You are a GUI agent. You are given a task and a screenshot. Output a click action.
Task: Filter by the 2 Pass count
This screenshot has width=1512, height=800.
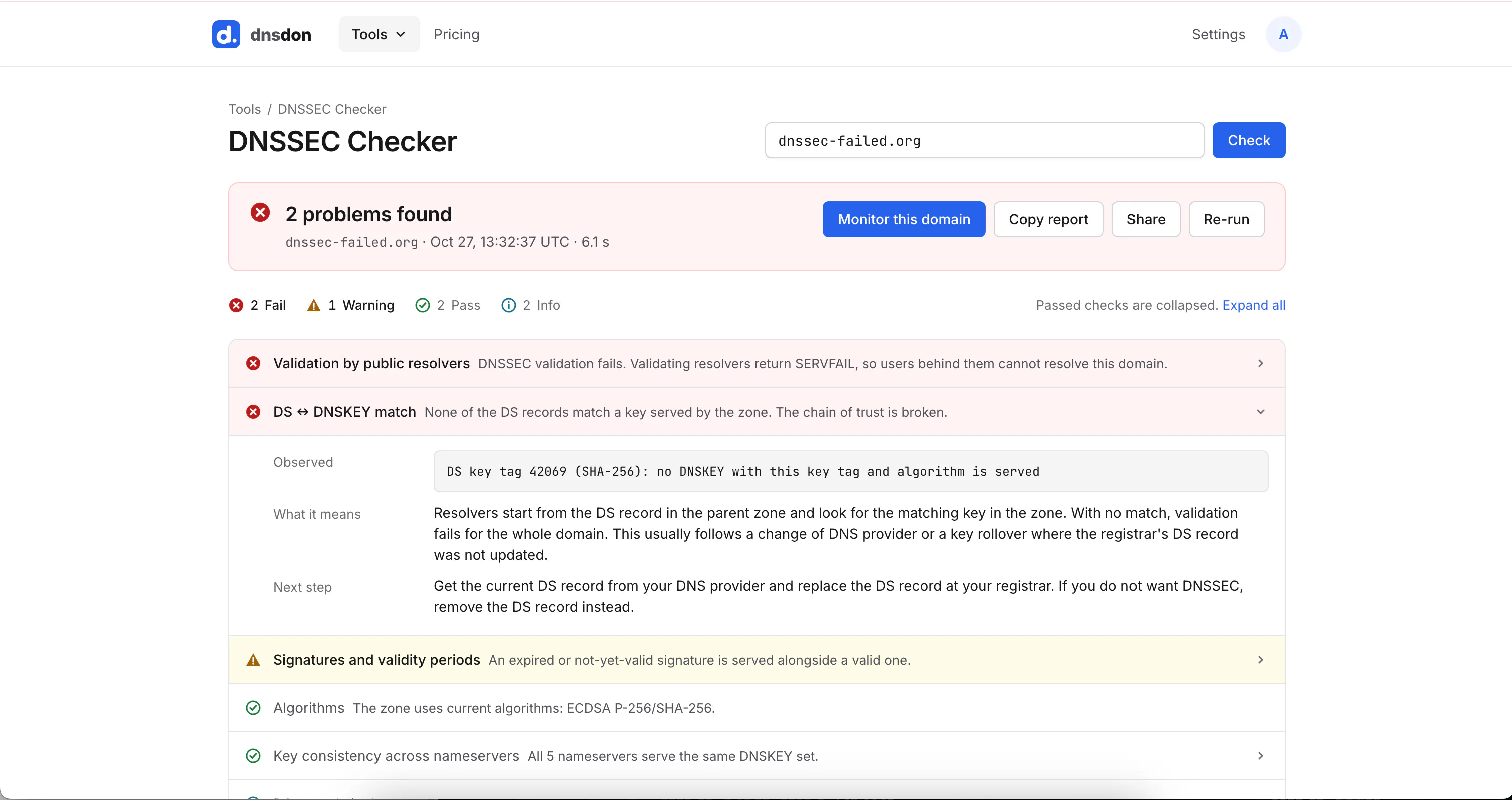click(x=447, y=305)
